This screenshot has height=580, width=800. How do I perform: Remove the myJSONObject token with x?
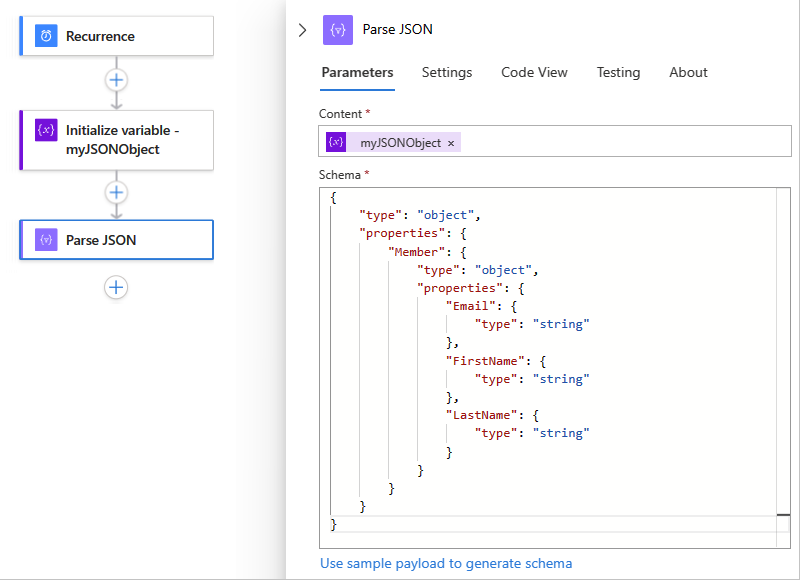tap(451, 144)
